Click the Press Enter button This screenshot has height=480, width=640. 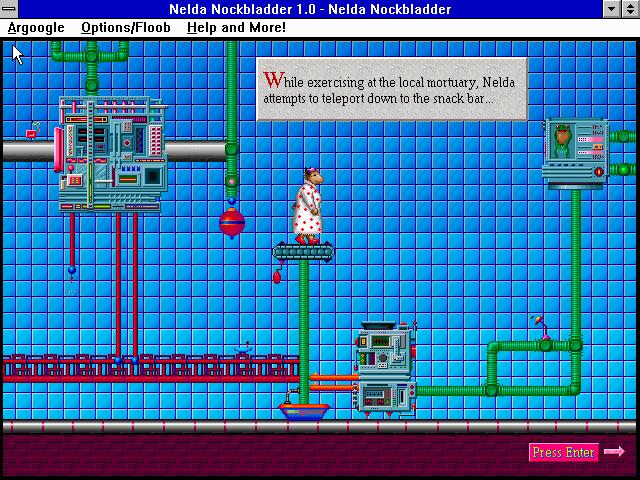click(x=563, y=452)
